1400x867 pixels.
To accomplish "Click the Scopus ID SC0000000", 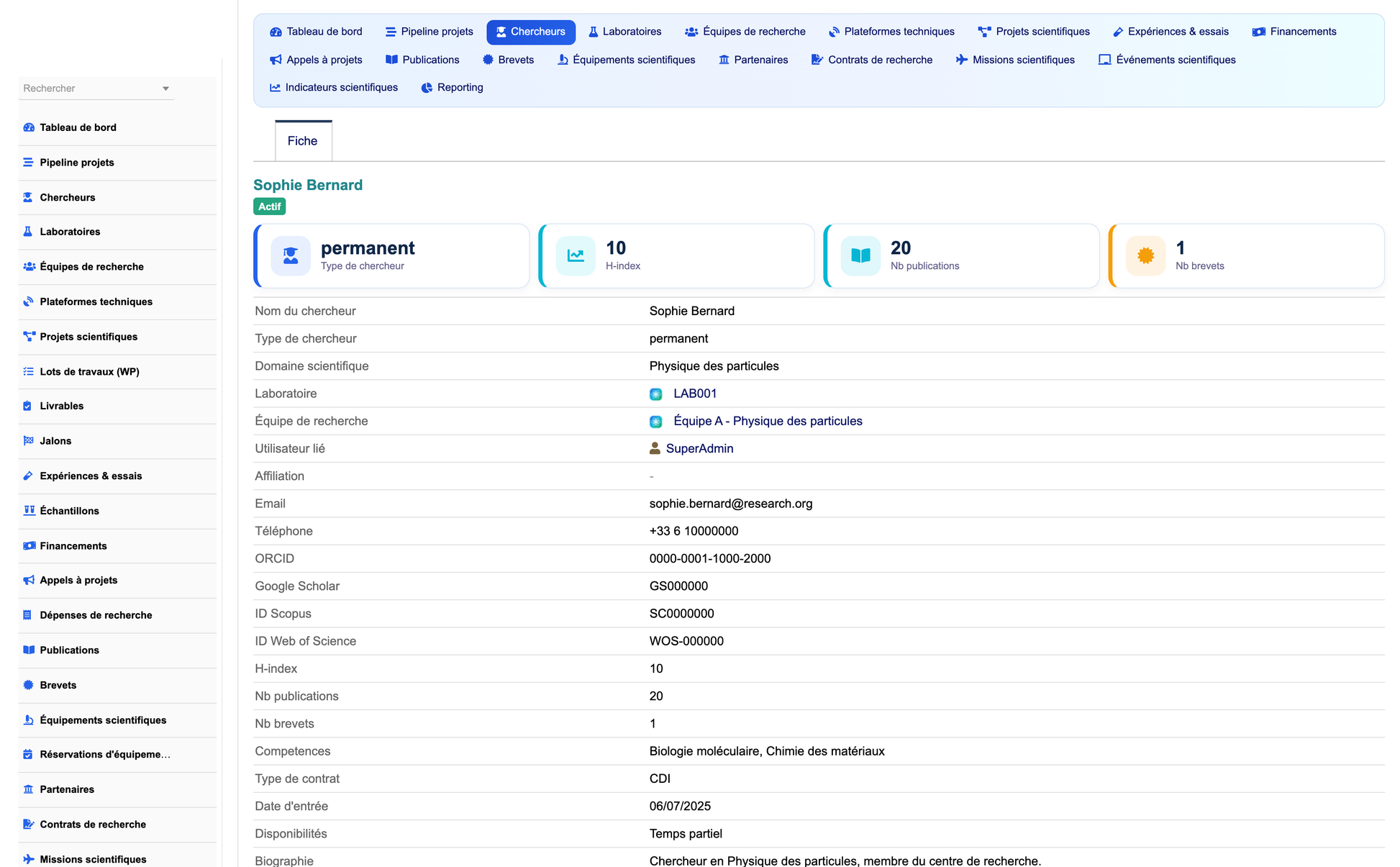I will point(682,614).
